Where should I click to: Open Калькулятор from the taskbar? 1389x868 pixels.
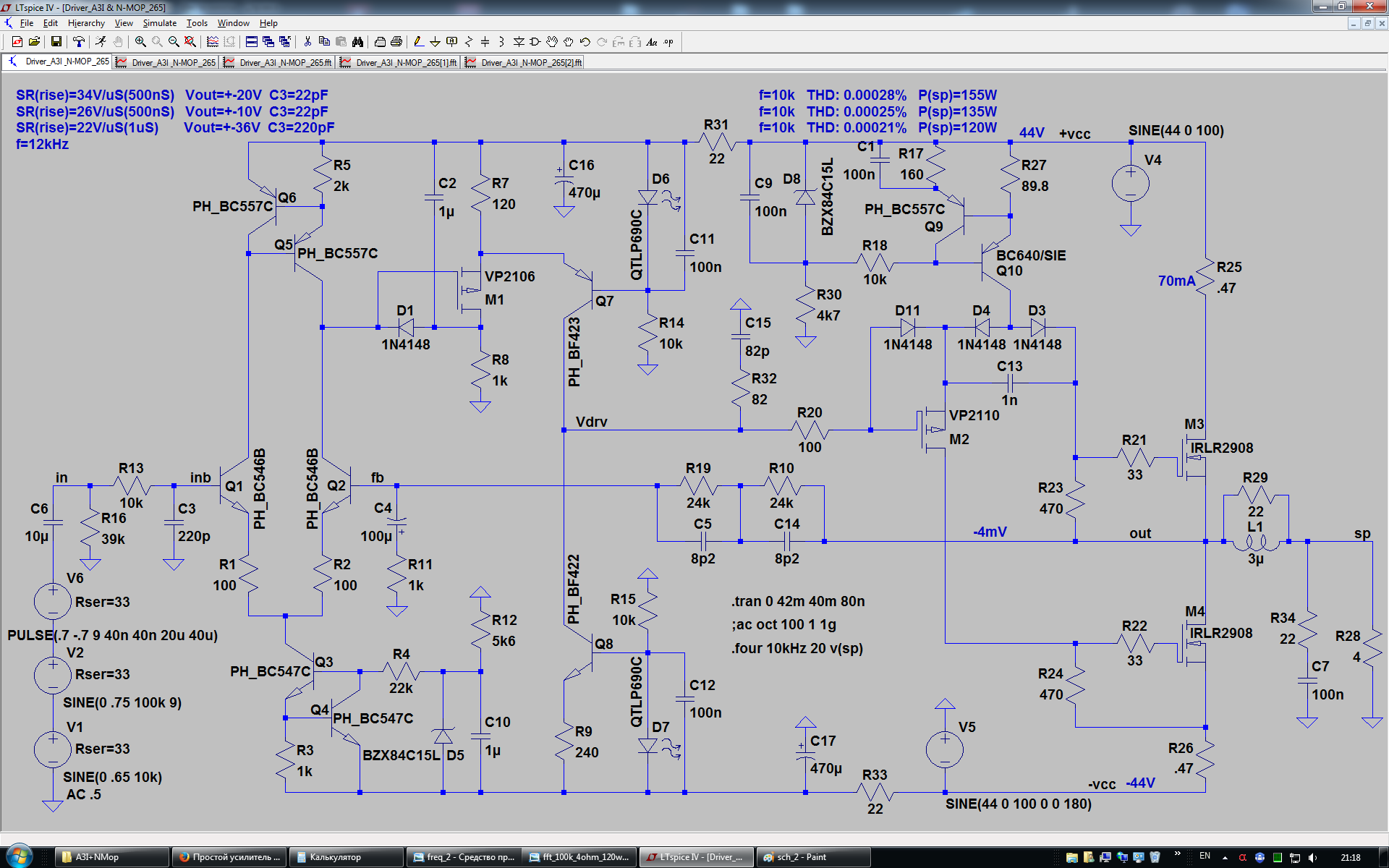click(x=347, y=857)
